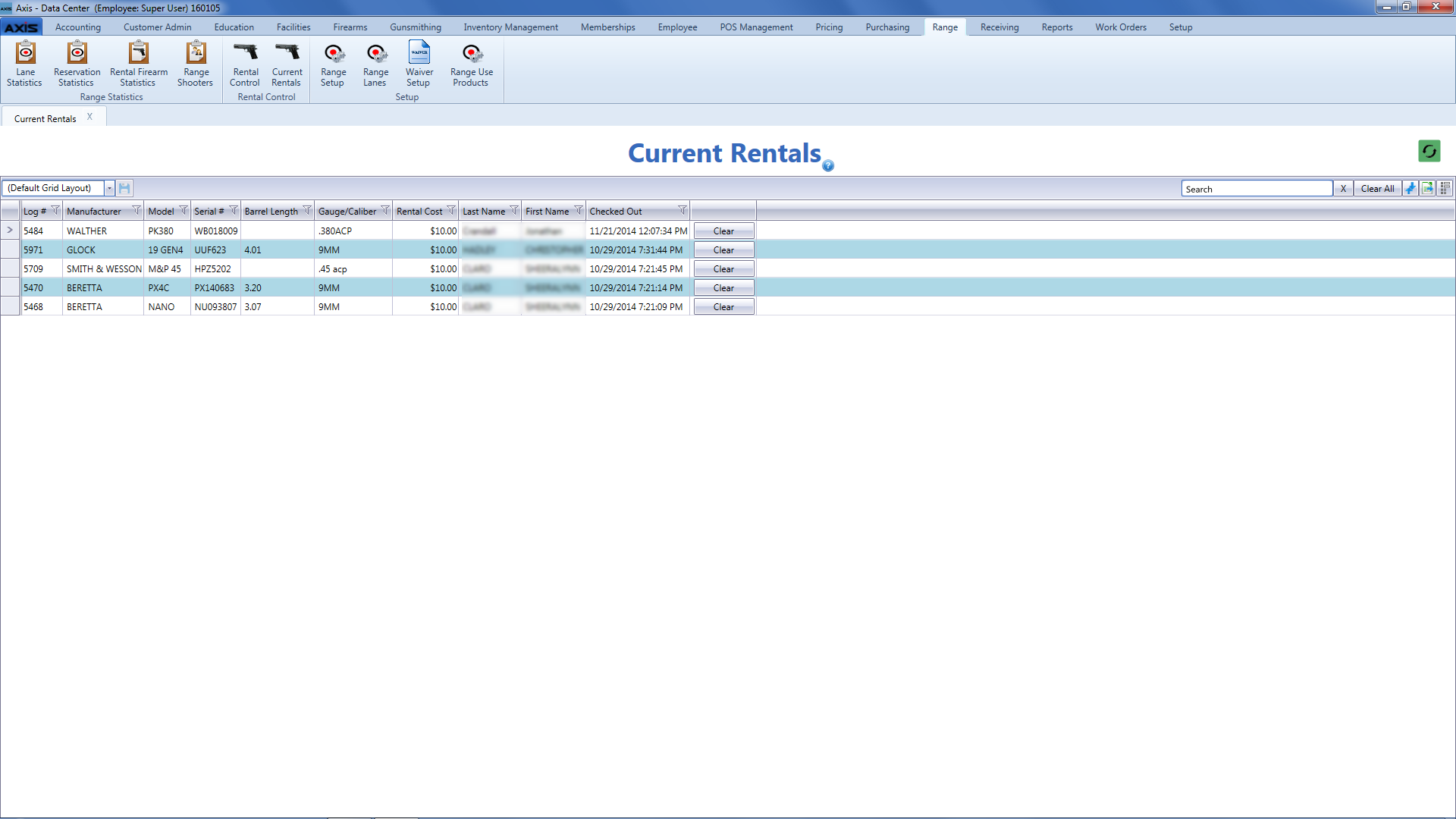The image size is (1456, 819).
Task: Select log number 5468 cell
Action: pyautogui.click(x=42, y=307)
